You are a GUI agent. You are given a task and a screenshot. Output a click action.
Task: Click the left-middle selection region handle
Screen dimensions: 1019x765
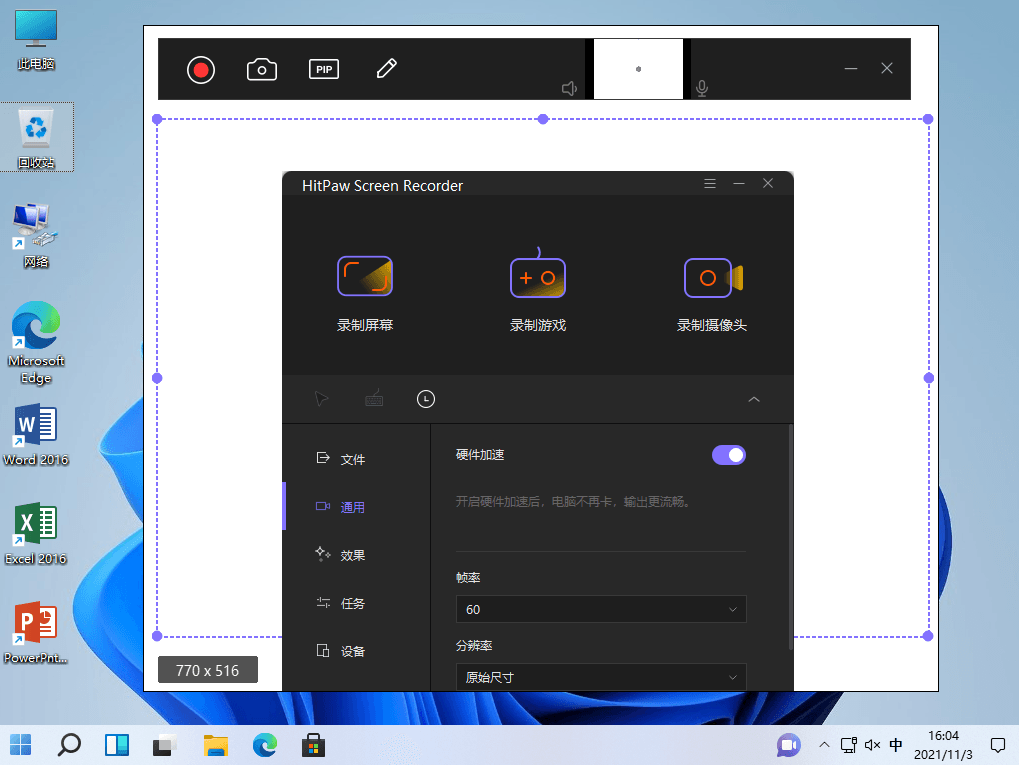point(157,378)
